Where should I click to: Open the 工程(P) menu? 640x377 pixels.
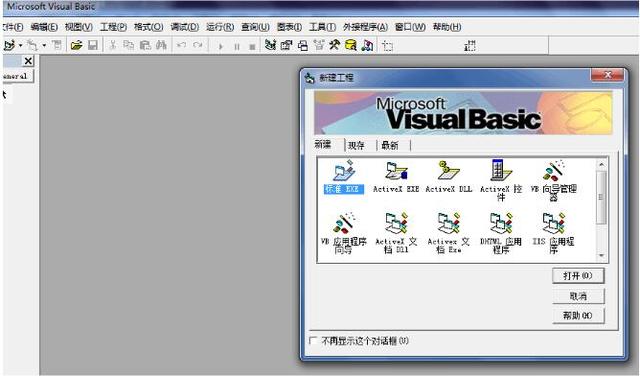coord(113,27)
